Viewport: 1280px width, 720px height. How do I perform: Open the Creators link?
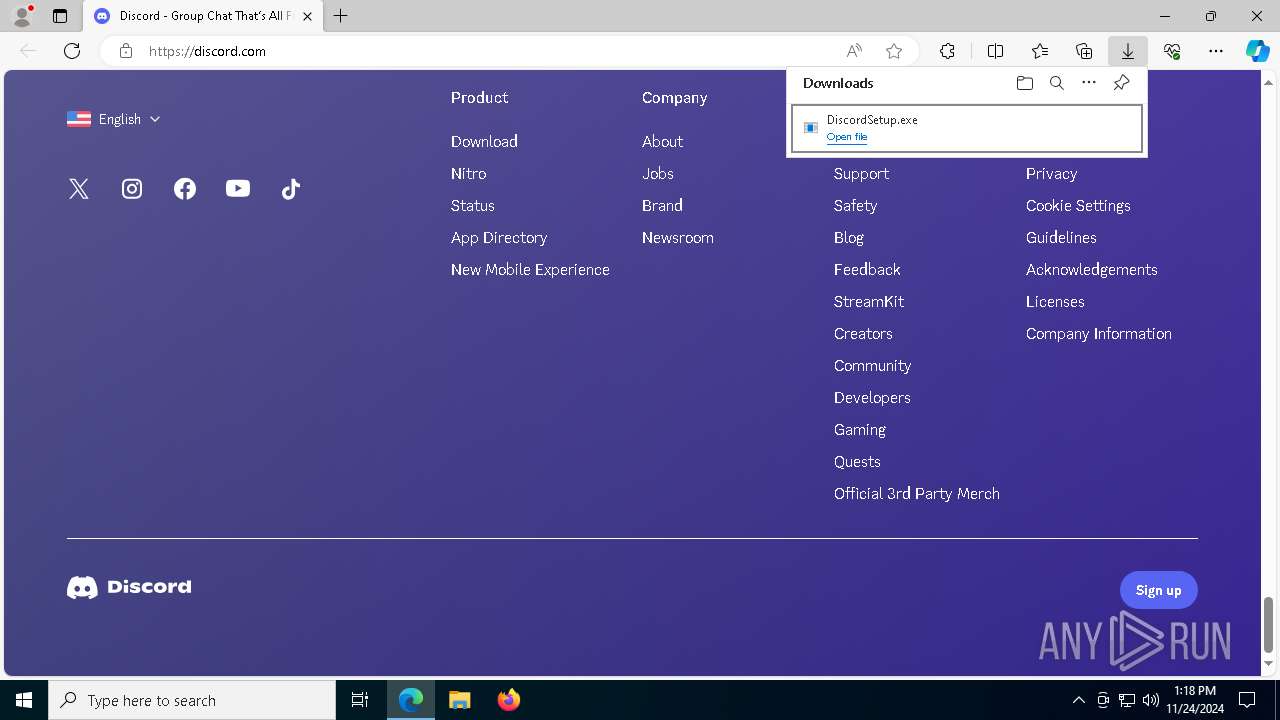[863, 333]
